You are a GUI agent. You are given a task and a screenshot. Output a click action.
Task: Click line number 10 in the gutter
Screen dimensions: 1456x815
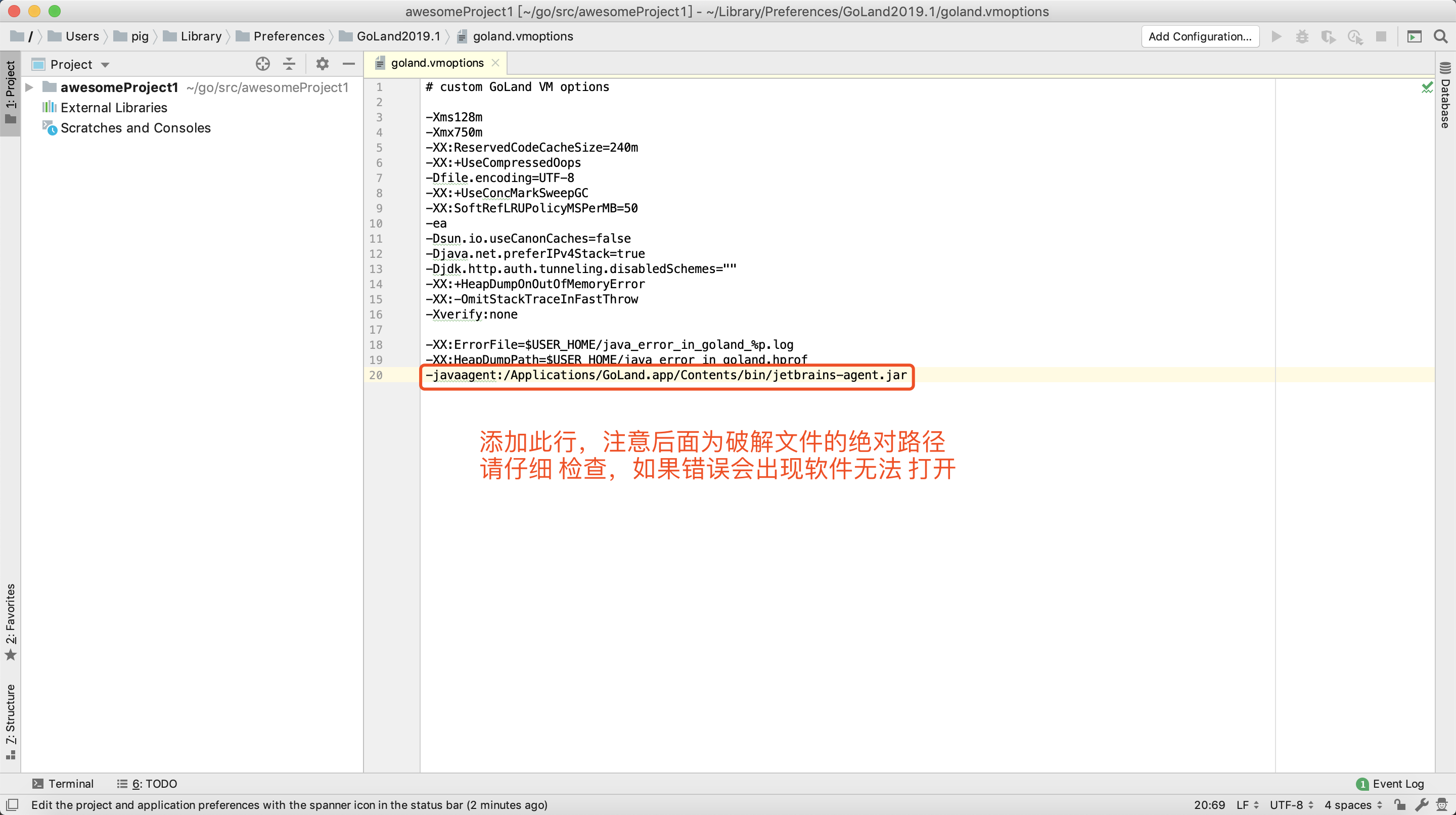click(x=376, y=223)
